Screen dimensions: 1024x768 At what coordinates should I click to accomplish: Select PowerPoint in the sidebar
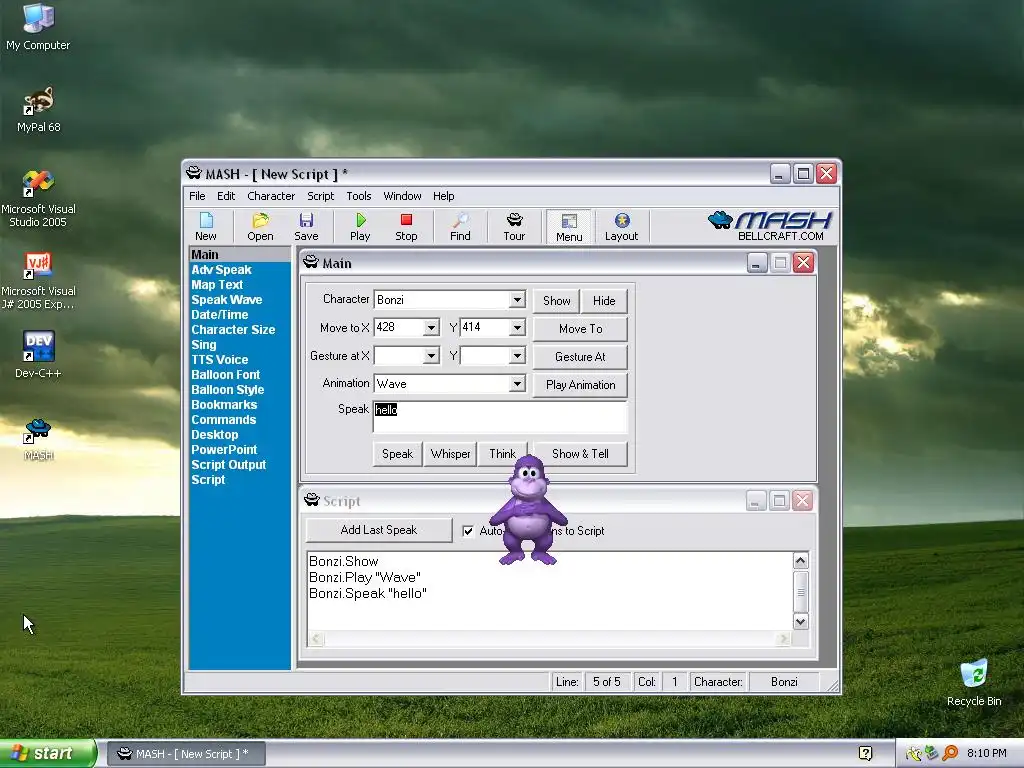tap(224, 450)
